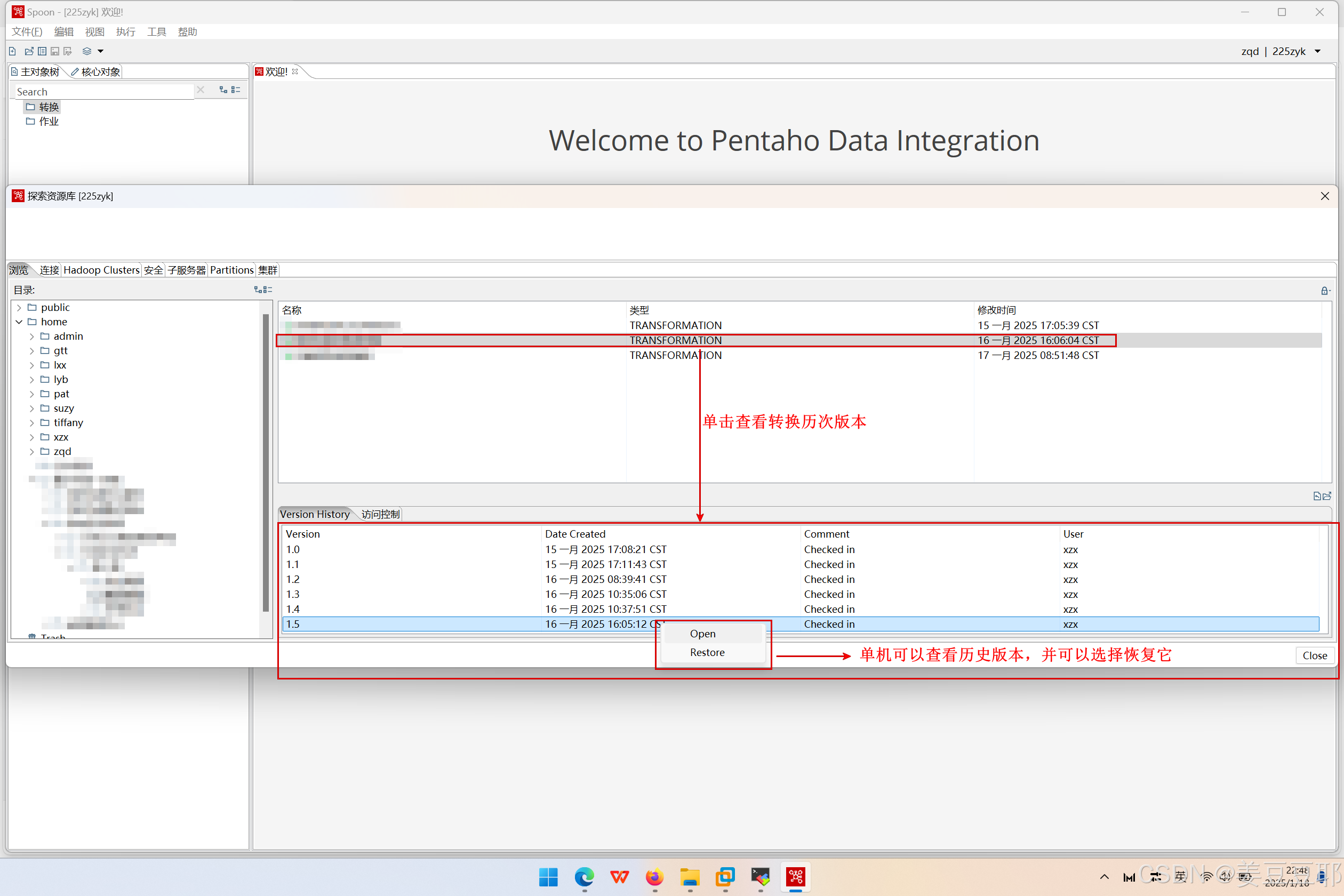Expand the tiffany folder node
The width and height of the screenshot is (1344, 896).
click(31, 423)
